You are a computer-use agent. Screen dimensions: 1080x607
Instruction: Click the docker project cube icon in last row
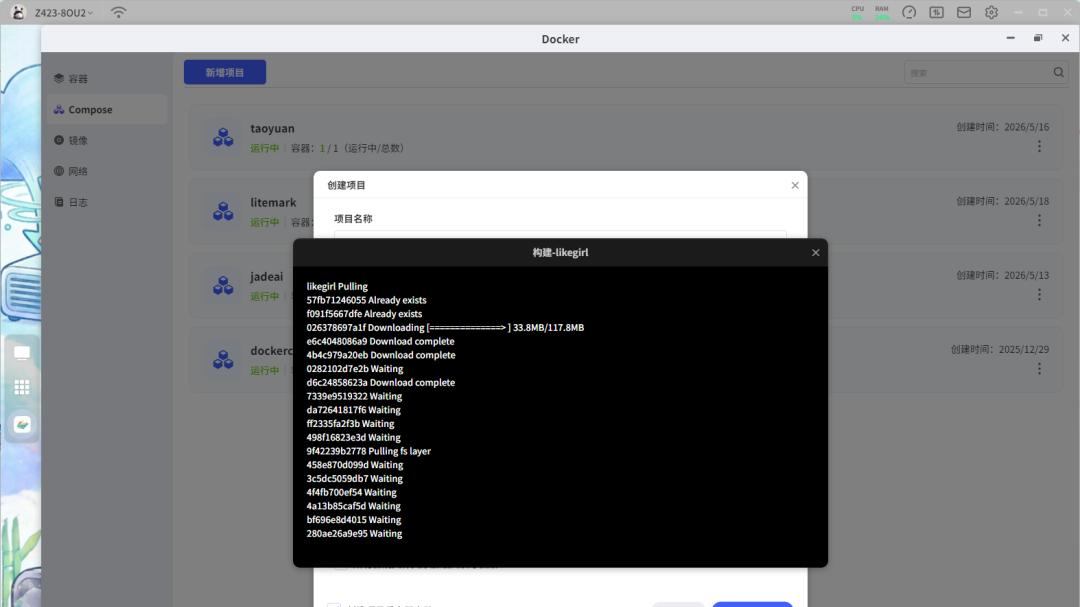[223, 360]
